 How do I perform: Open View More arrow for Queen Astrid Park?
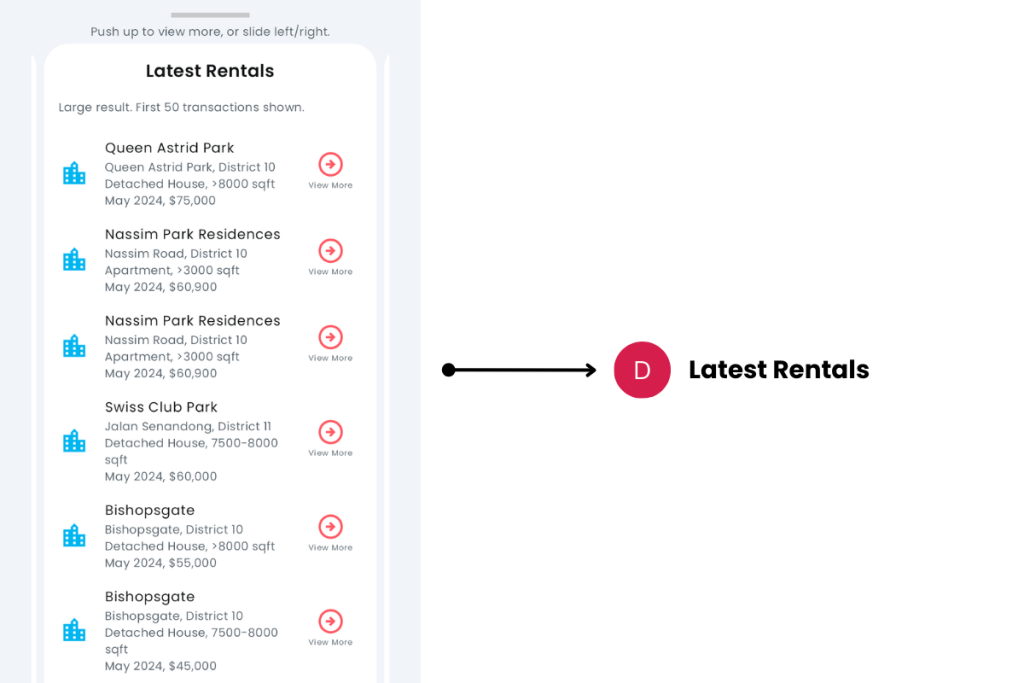pyautogui.click(x=330, y=165)
